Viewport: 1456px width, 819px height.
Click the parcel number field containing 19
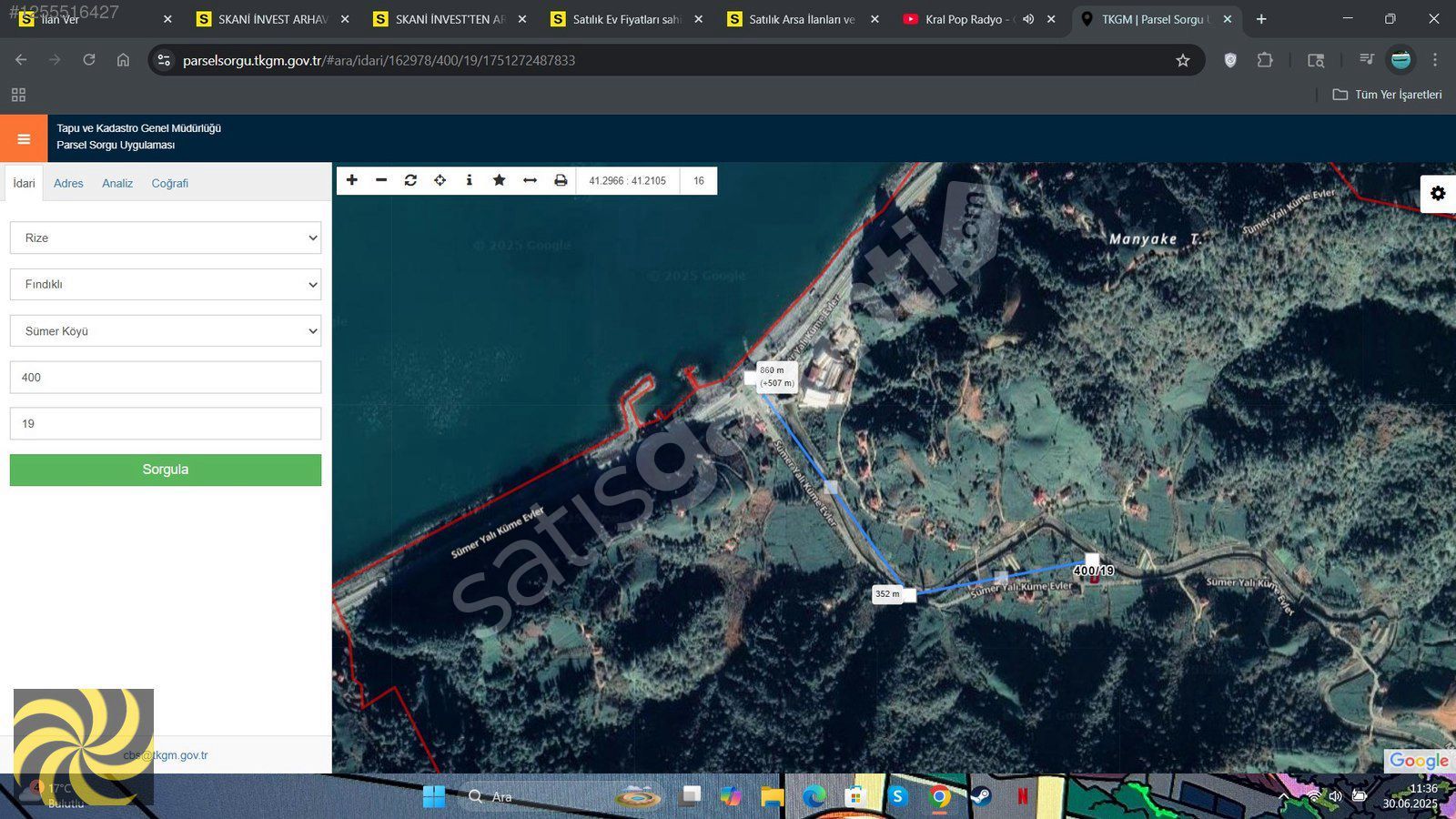166,424
